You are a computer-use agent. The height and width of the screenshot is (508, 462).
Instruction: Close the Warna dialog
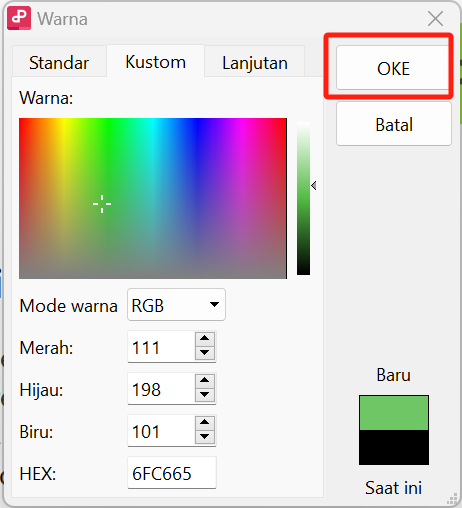(x=435, y=18)
